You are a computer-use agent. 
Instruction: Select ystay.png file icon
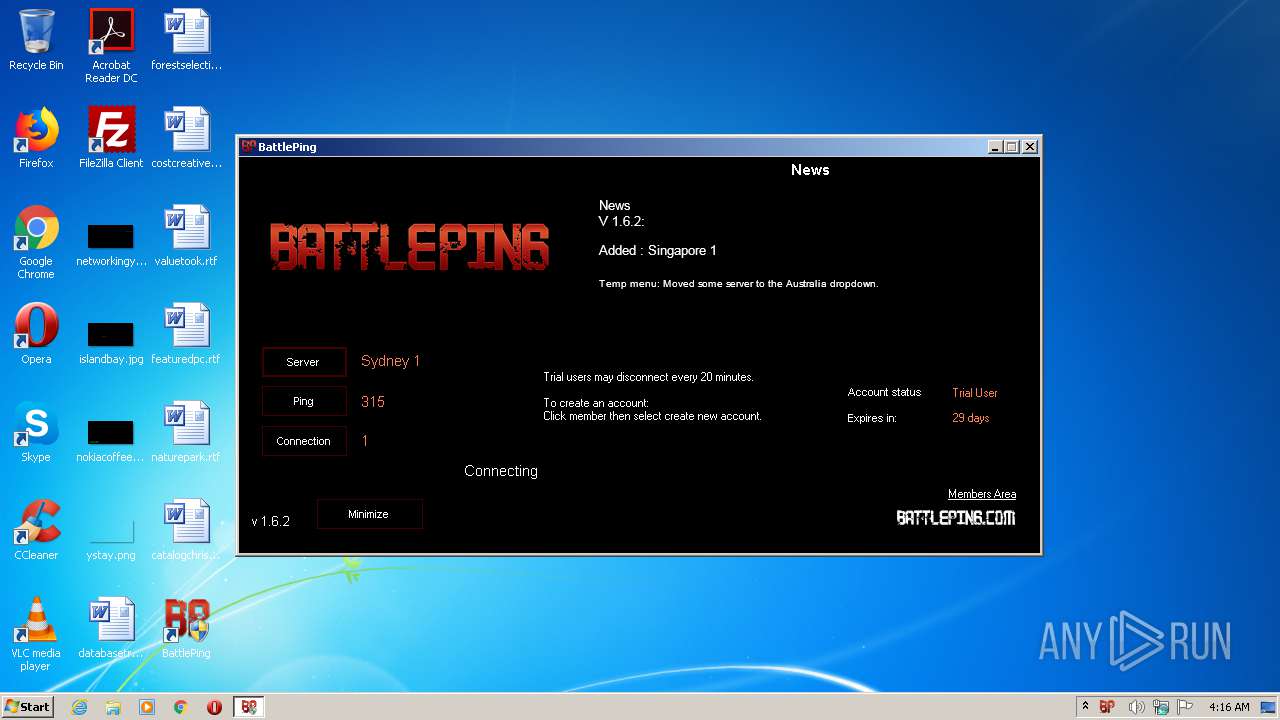[x=111, y=539]
